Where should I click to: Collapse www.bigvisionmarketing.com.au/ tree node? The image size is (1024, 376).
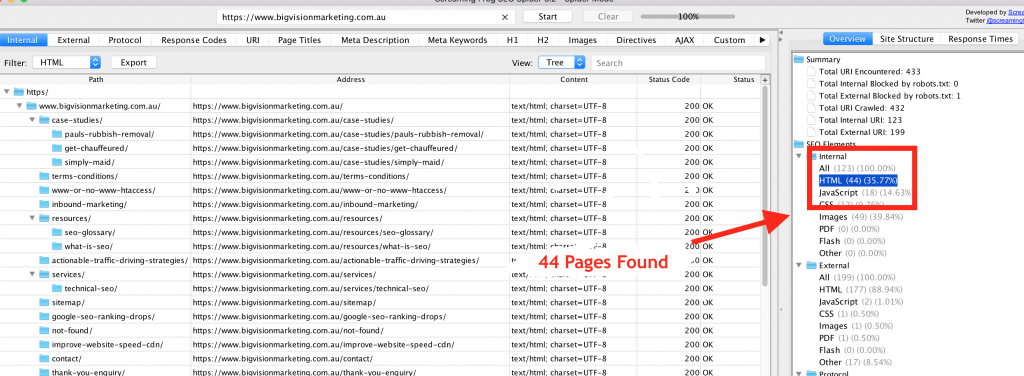pyautogui.click(x=20, y=106)
